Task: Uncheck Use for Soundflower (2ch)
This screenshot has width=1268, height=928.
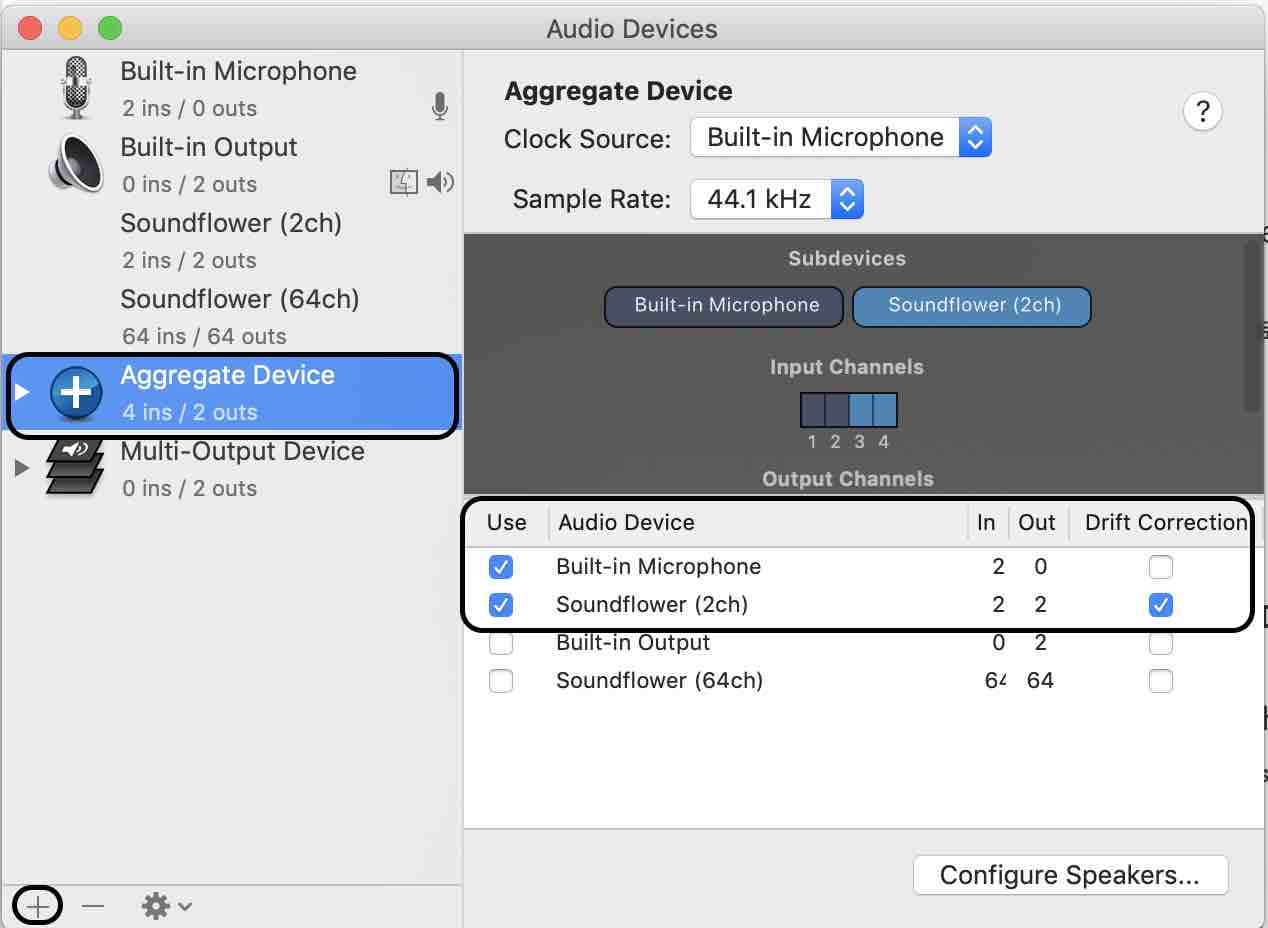Action: (x=501, y=605)
